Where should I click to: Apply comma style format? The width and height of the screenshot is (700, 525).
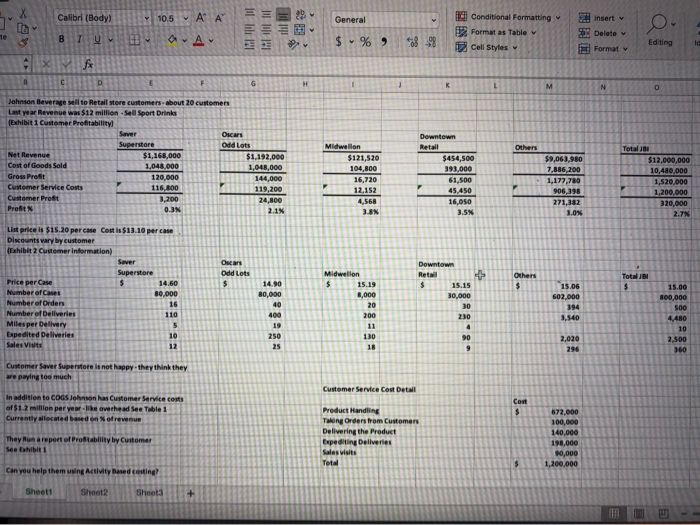(x=384, y=42)
